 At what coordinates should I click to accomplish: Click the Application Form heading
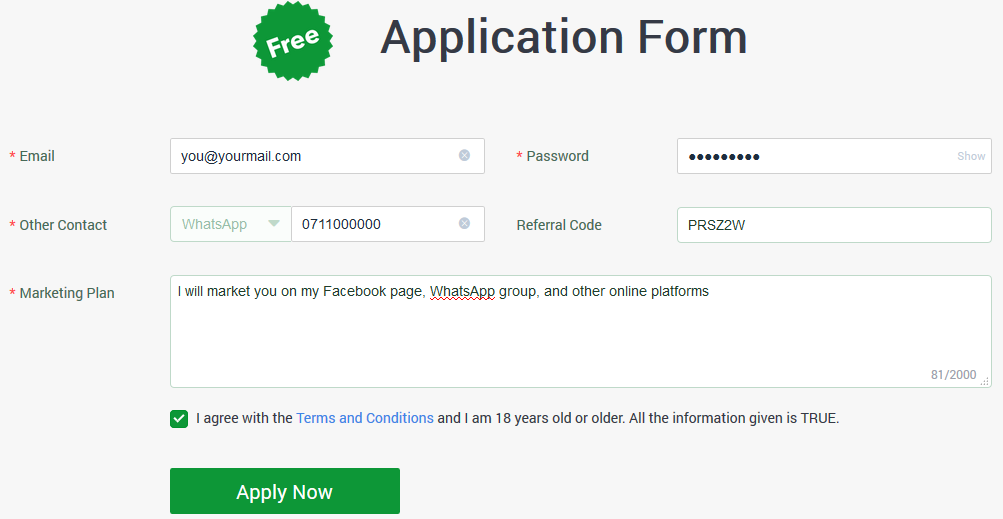point(564,38)
